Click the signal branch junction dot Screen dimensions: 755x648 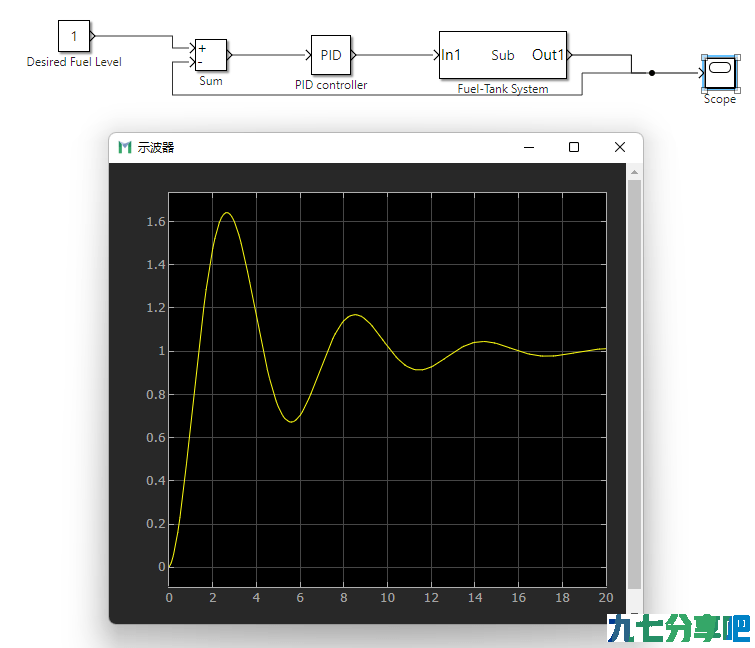(651, 73)
